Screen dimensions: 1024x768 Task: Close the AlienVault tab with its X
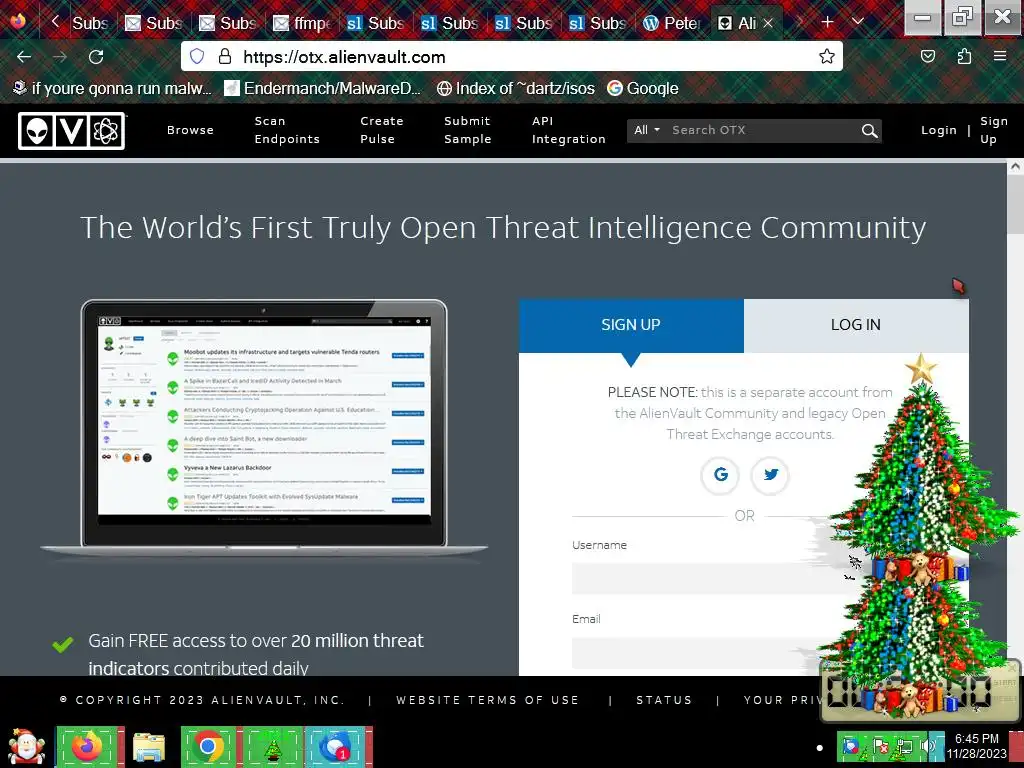point(768,24)
